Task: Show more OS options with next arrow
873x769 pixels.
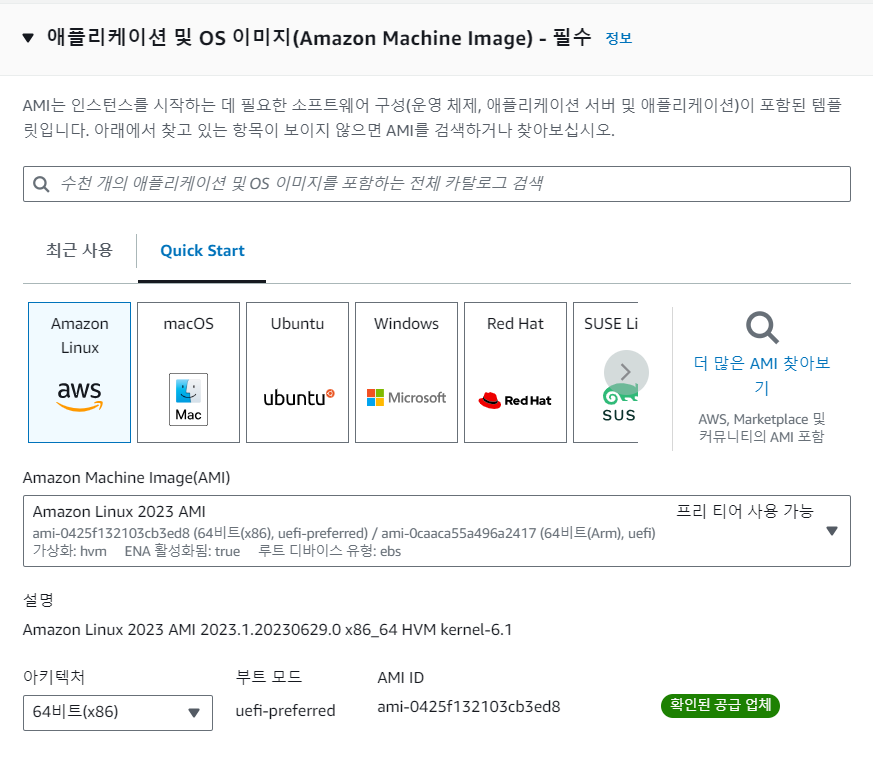Action: (626, 372)
